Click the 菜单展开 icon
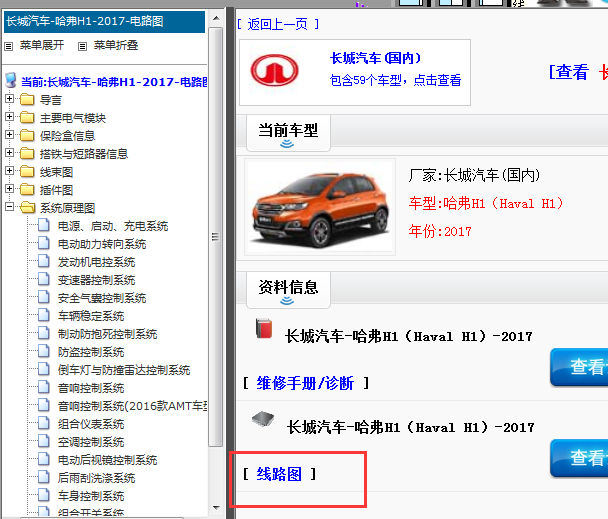608x519 pixels. click(x=9, y=47)
